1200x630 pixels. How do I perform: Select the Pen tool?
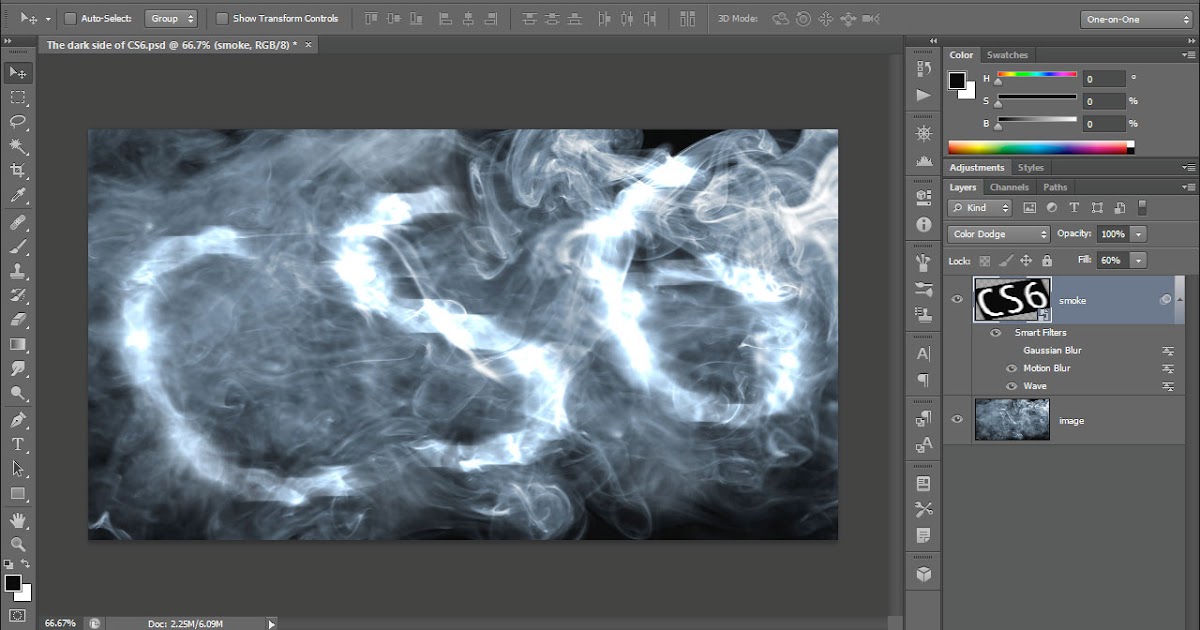tap(18, 420)
